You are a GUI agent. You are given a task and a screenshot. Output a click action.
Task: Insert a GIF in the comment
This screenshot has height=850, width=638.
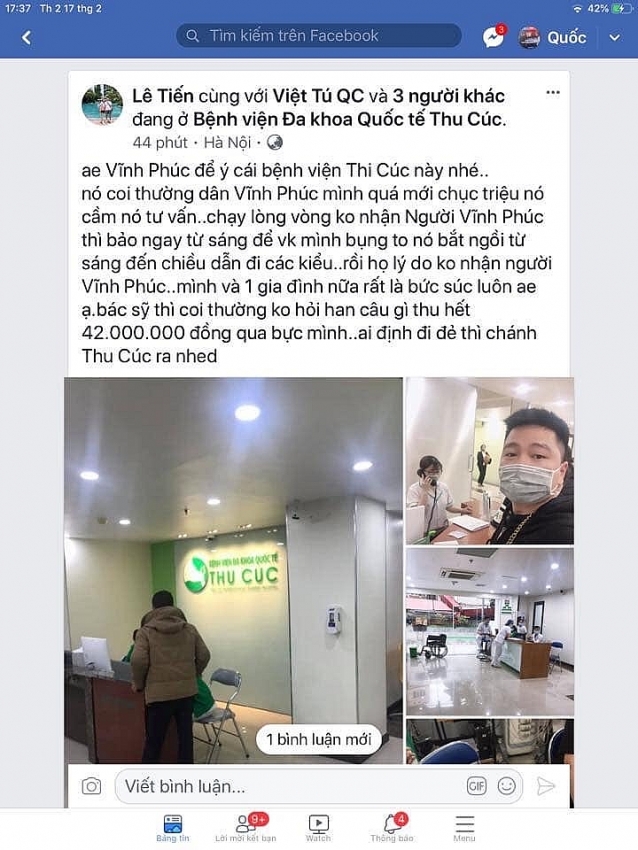point(476,786)
